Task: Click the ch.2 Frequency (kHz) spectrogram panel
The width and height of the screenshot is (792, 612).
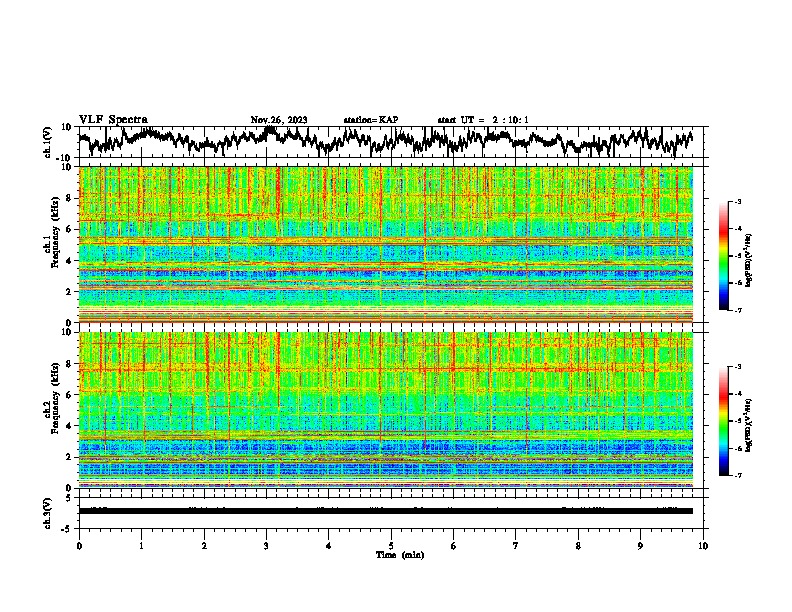Action: tap(386, 410)
